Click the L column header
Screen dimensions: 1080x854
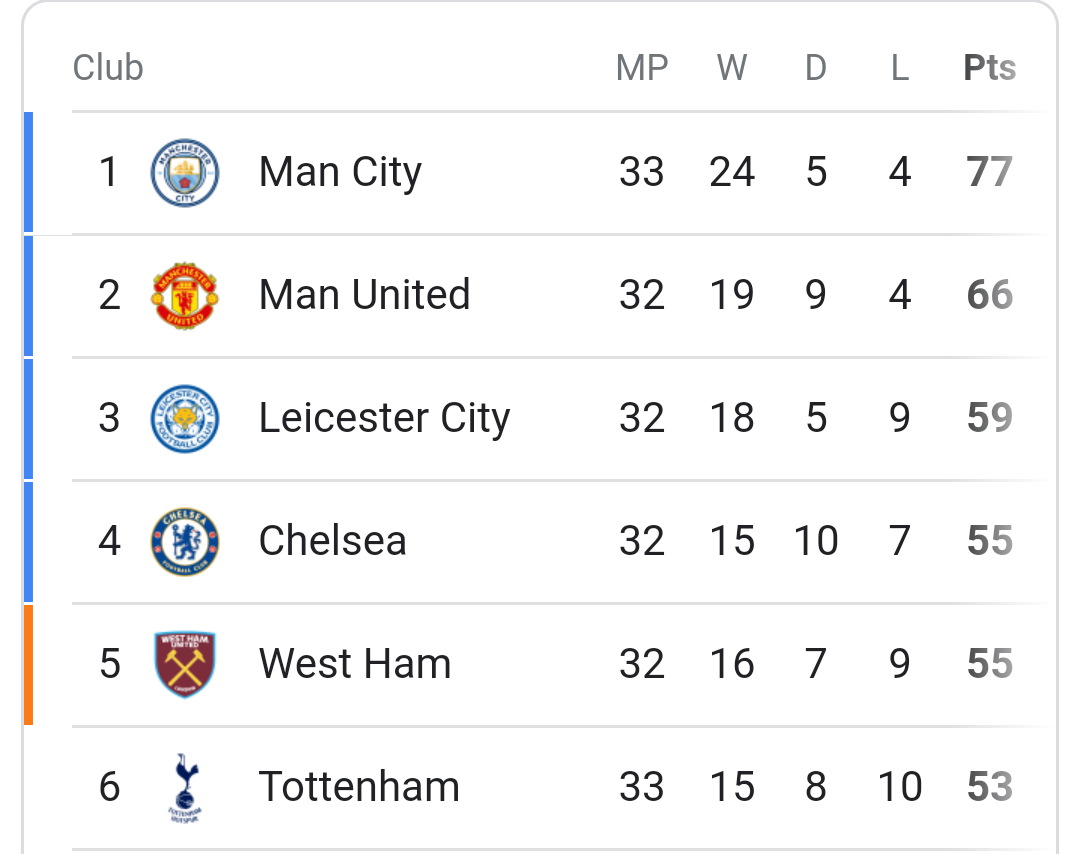(900, 67)
